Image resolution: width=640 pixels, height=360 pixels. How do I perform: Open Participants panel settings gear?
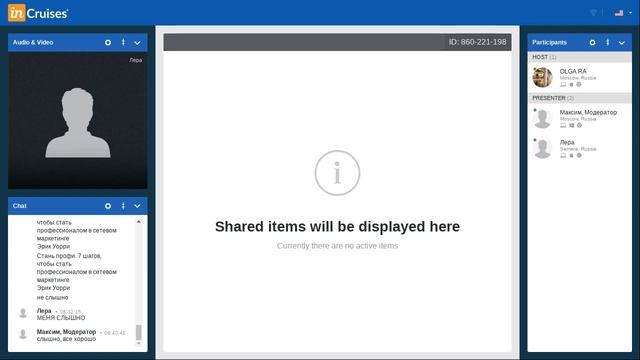592,42
